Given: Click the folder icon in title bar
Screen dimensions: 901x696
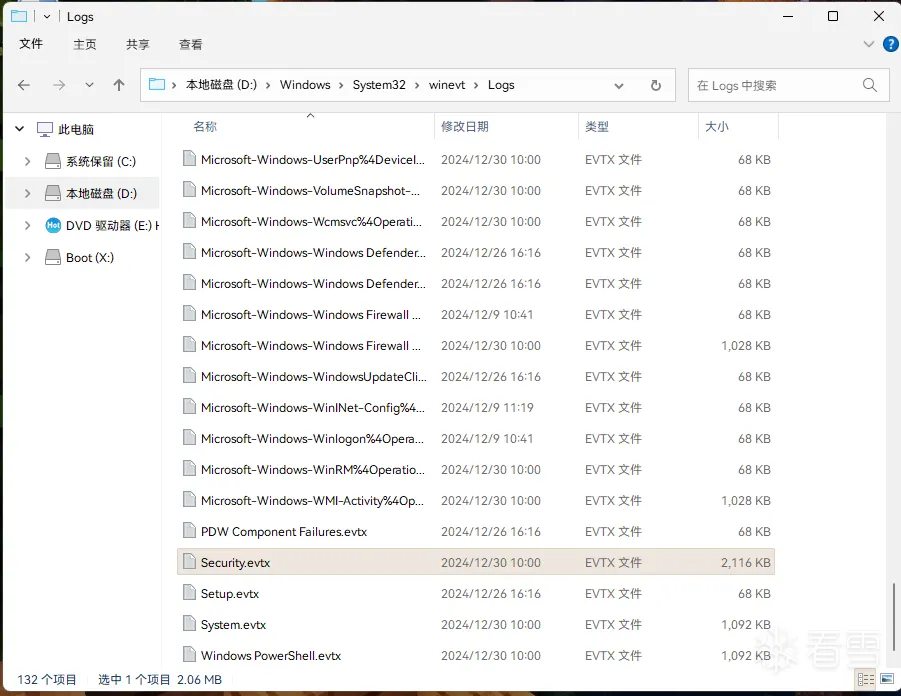Looking at the screenshot, I should tap(18, 16).
